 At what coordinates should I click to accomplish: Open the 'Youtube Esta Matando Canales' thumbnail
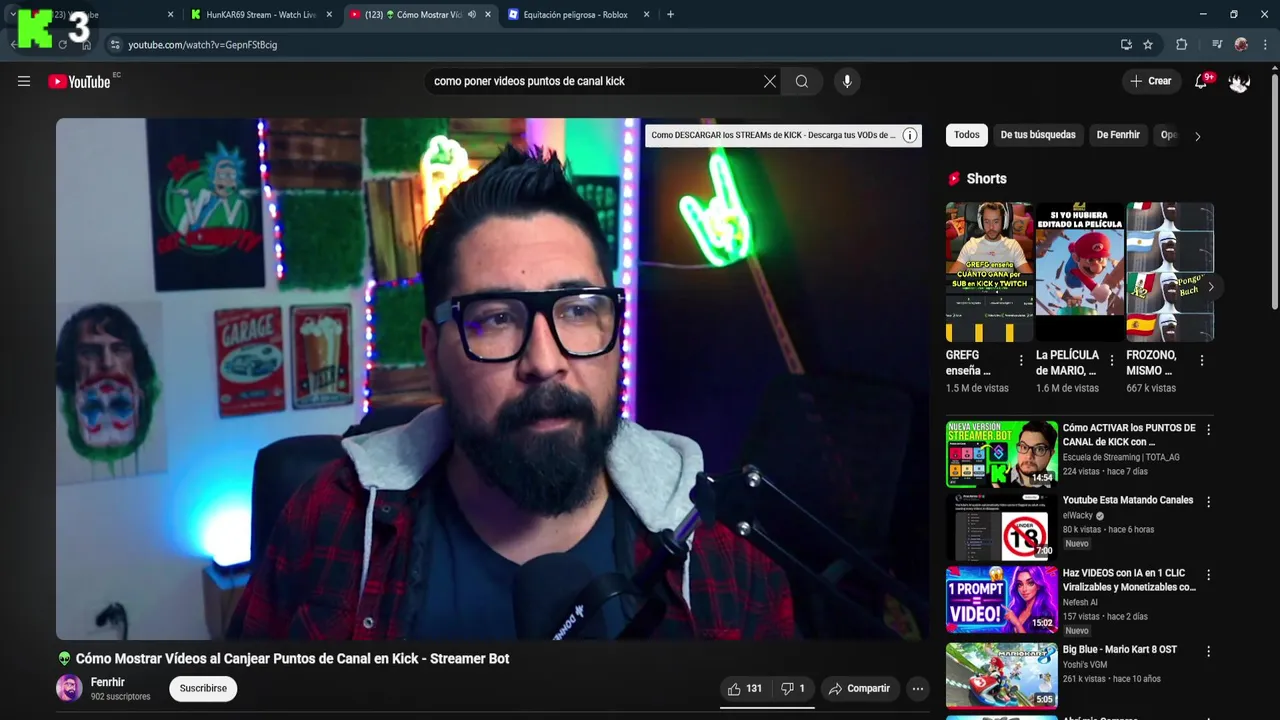point(1001,526)
